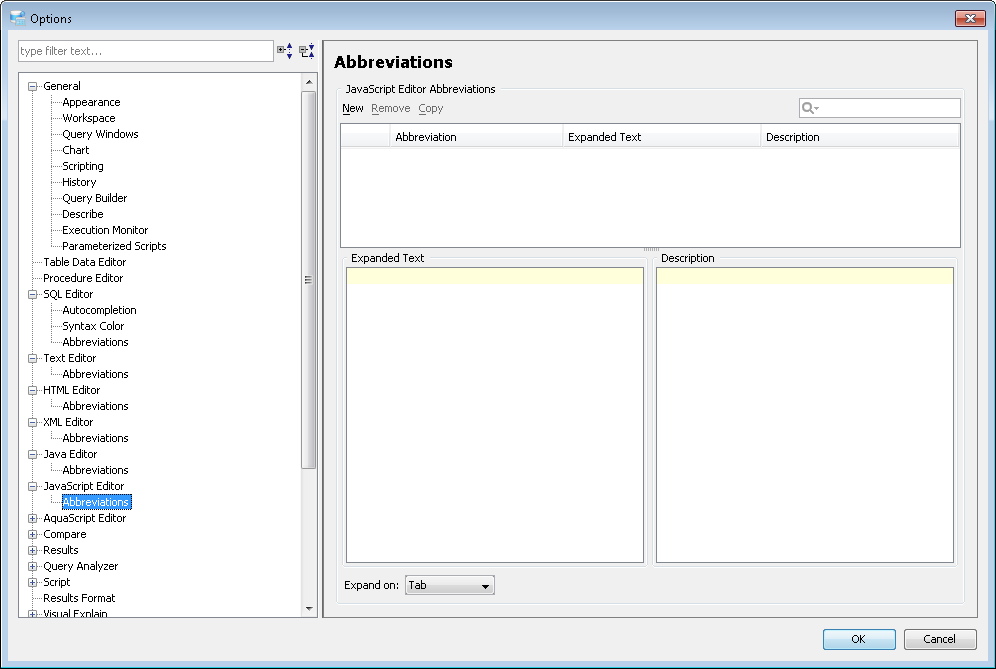Click the Remove abbreviation link
The width and height of the screenshot is (996, 669).
point(391,109)
